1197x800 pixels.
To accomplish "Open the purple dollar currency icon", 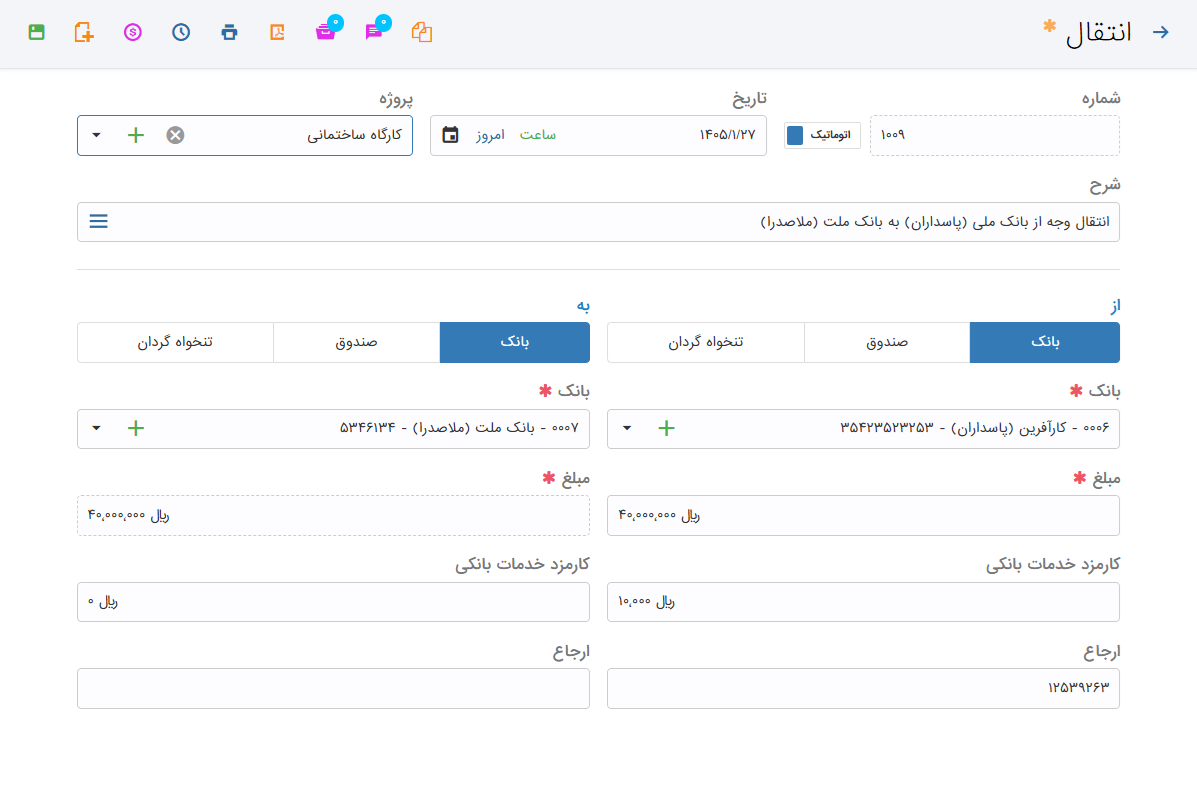I will (x=133, y=32).
